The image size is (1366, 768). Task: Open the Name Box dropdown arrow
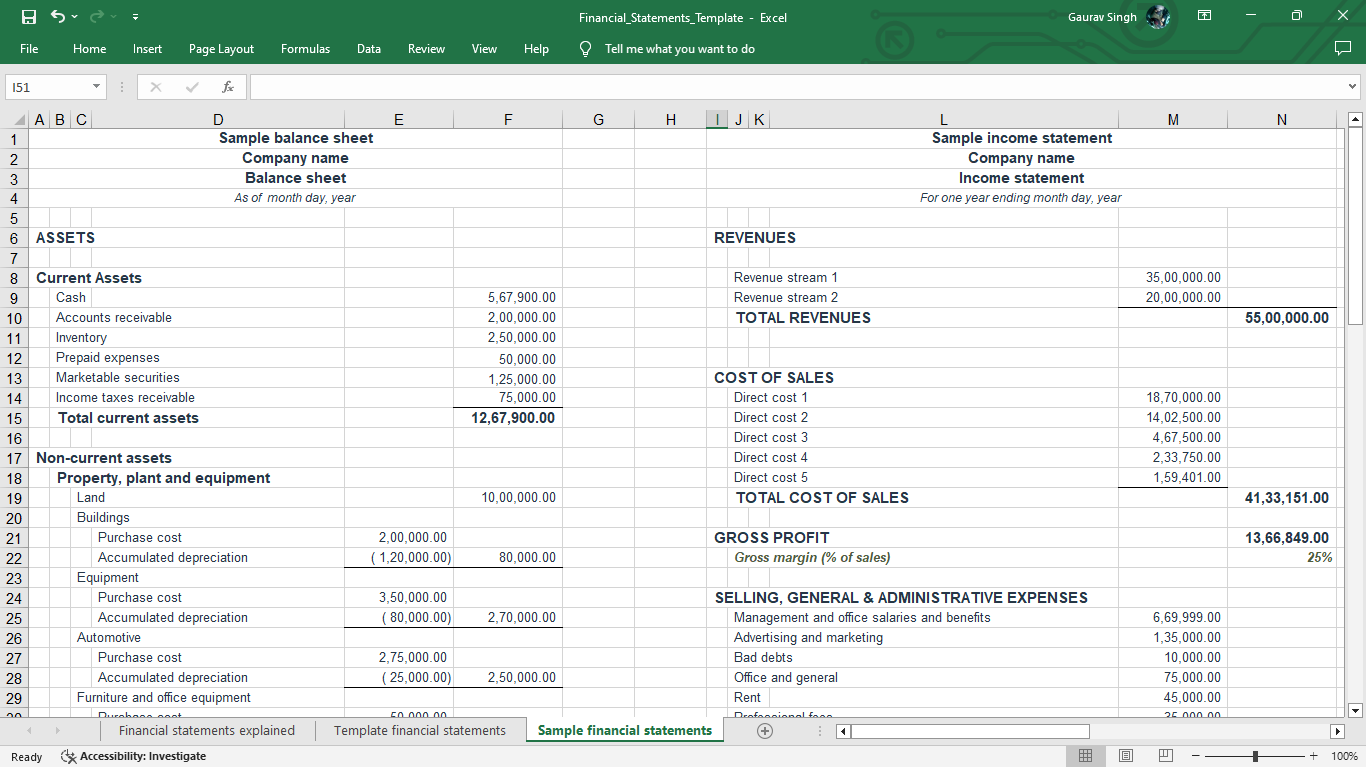pyautogui.click(x=96, y=87)
